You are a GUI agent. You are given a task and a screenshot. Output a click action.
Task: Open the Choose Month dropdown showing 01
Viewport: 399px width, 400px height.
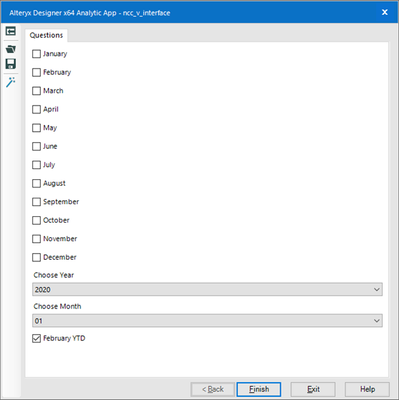click(x=207, y=321)
